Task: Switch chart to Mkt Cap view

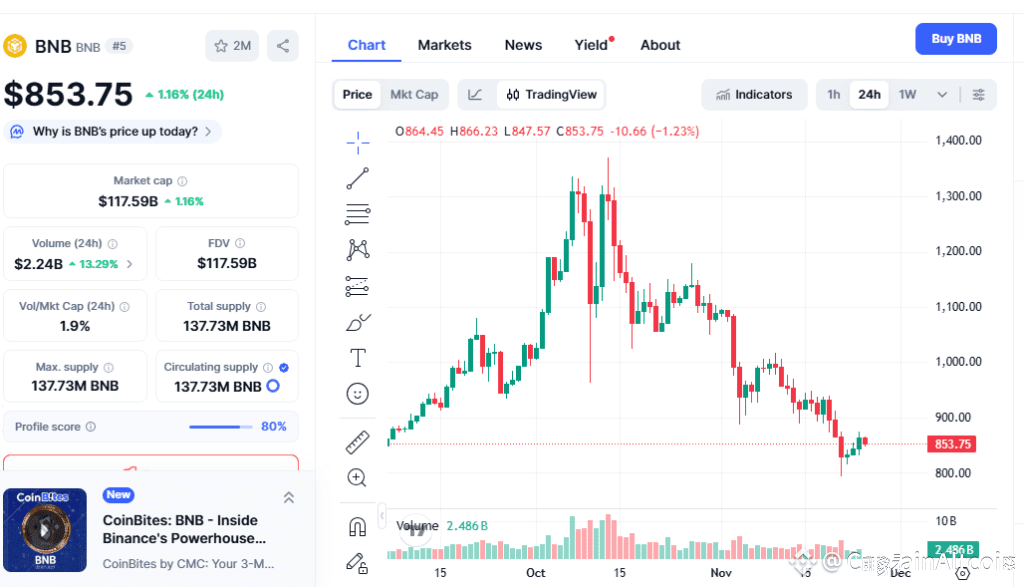Action: [x=414, y=95]
